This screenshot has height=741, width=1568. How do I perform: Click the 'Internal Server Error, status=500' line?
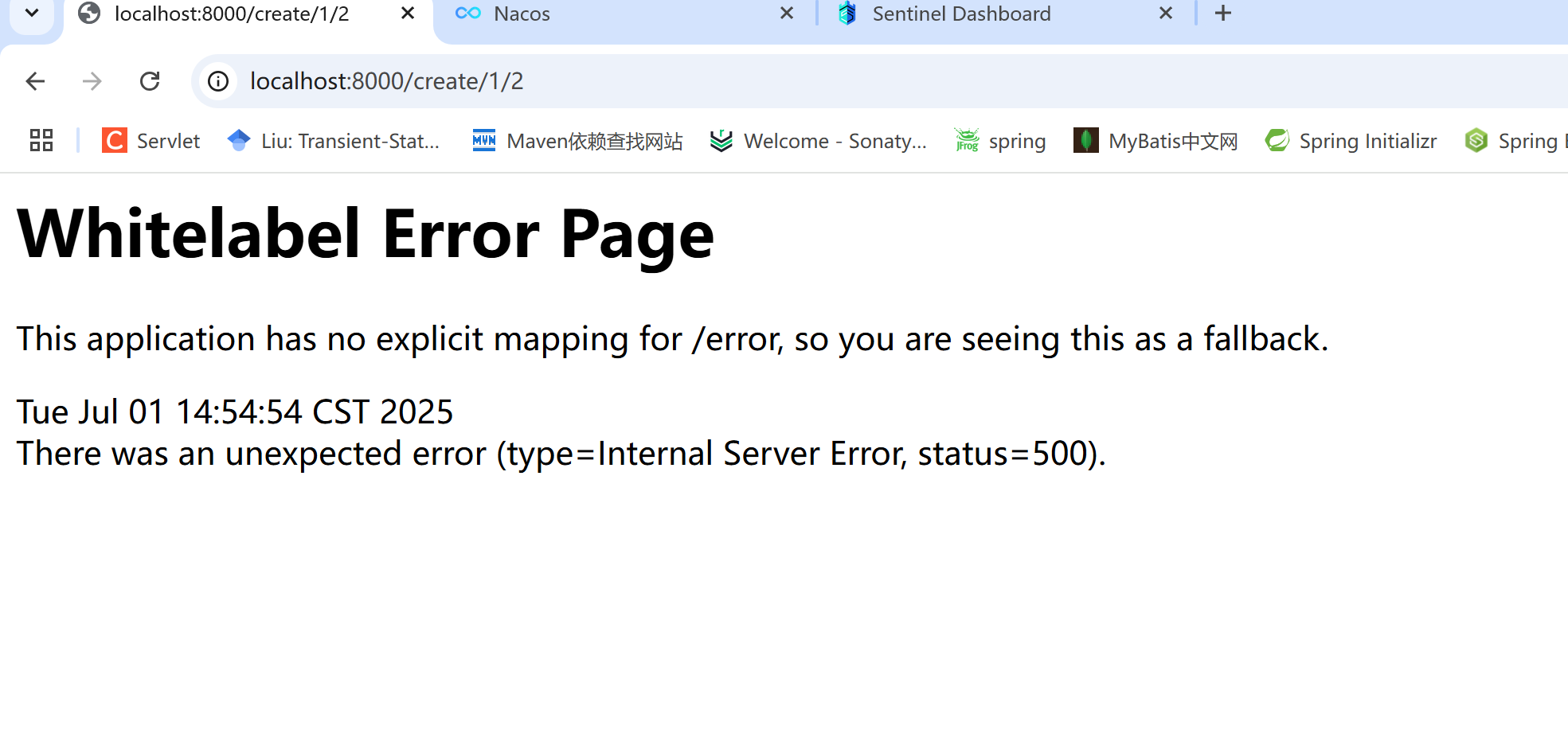[561, 454]
